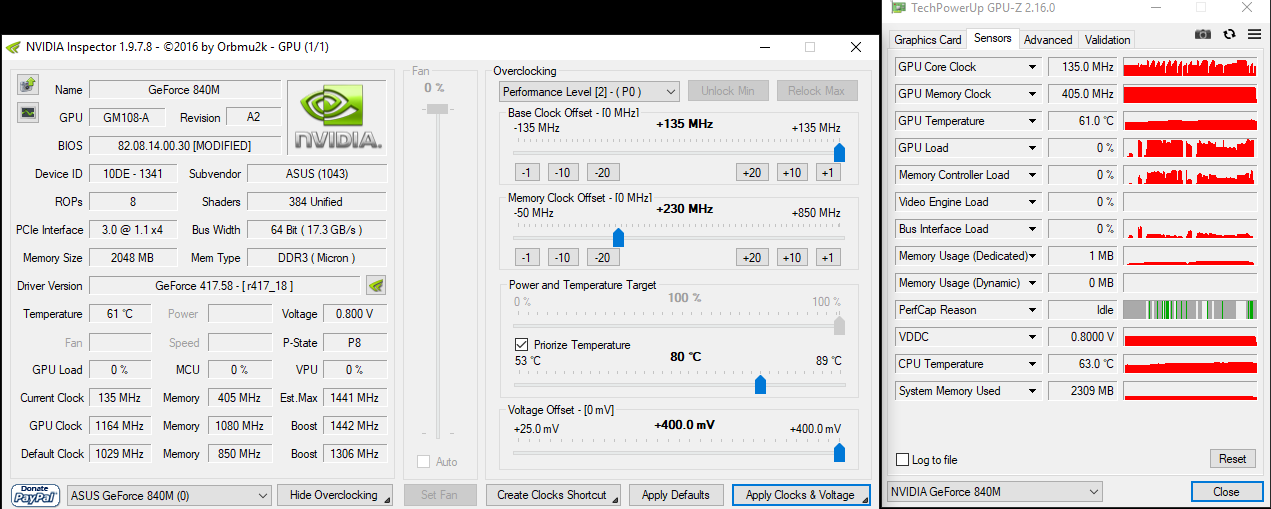Expand the System Memory Used dropdown
This screenshot has width=1271, height=509.
[1033, 391]
